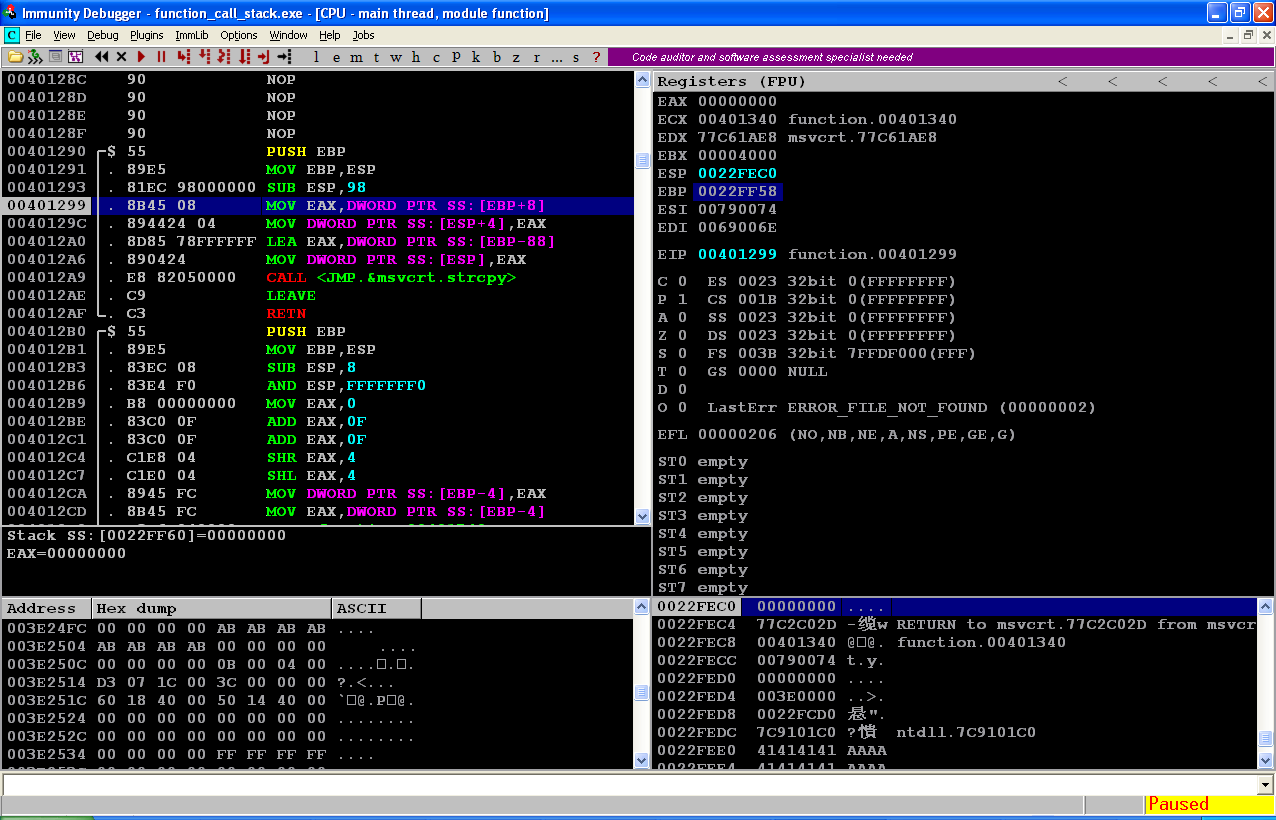Click the Address column header in dump

[47, 608]
